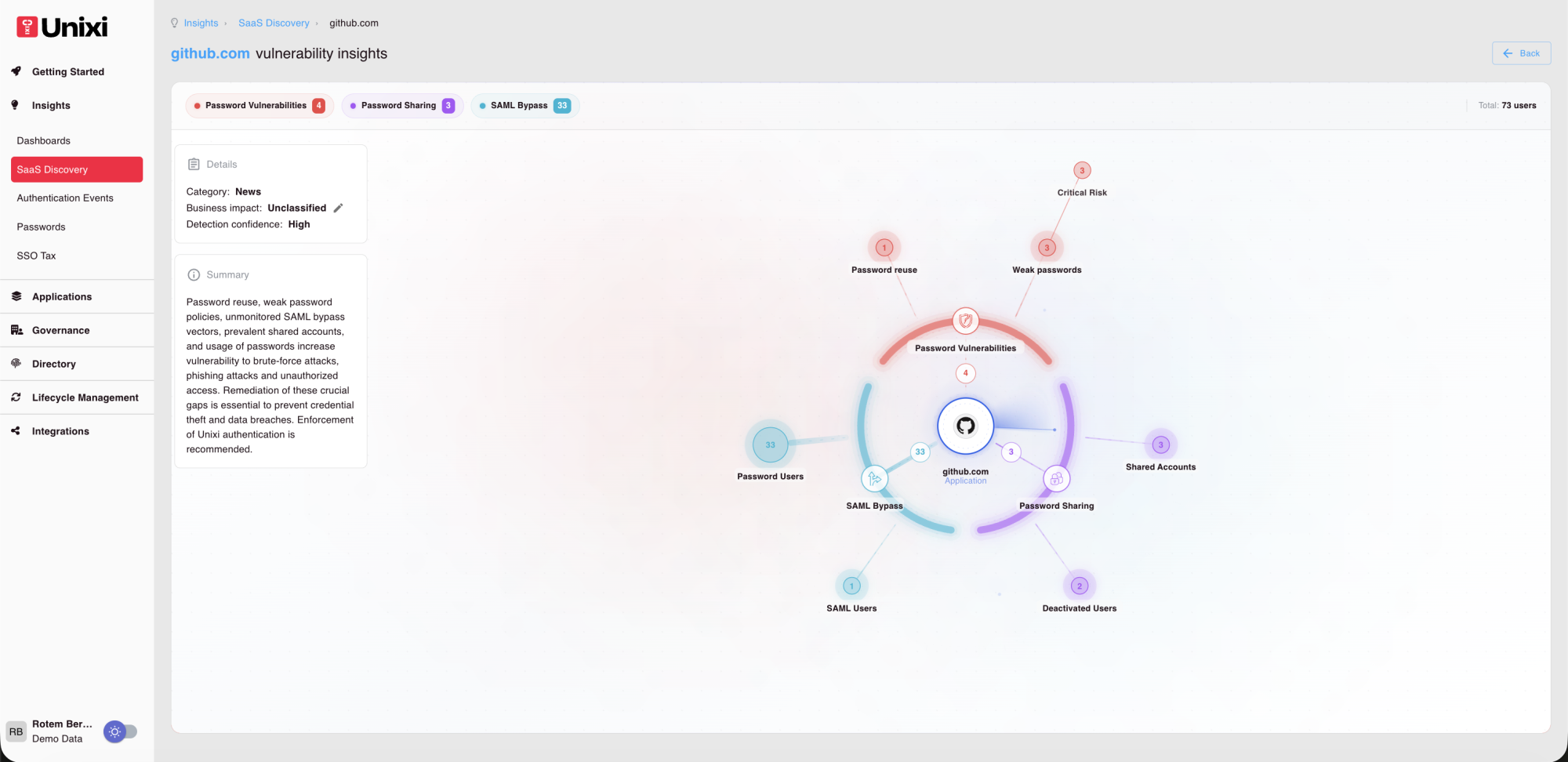Click the Back button
The height and width of the screenshot is (762, 1568).
[1521, 53]
